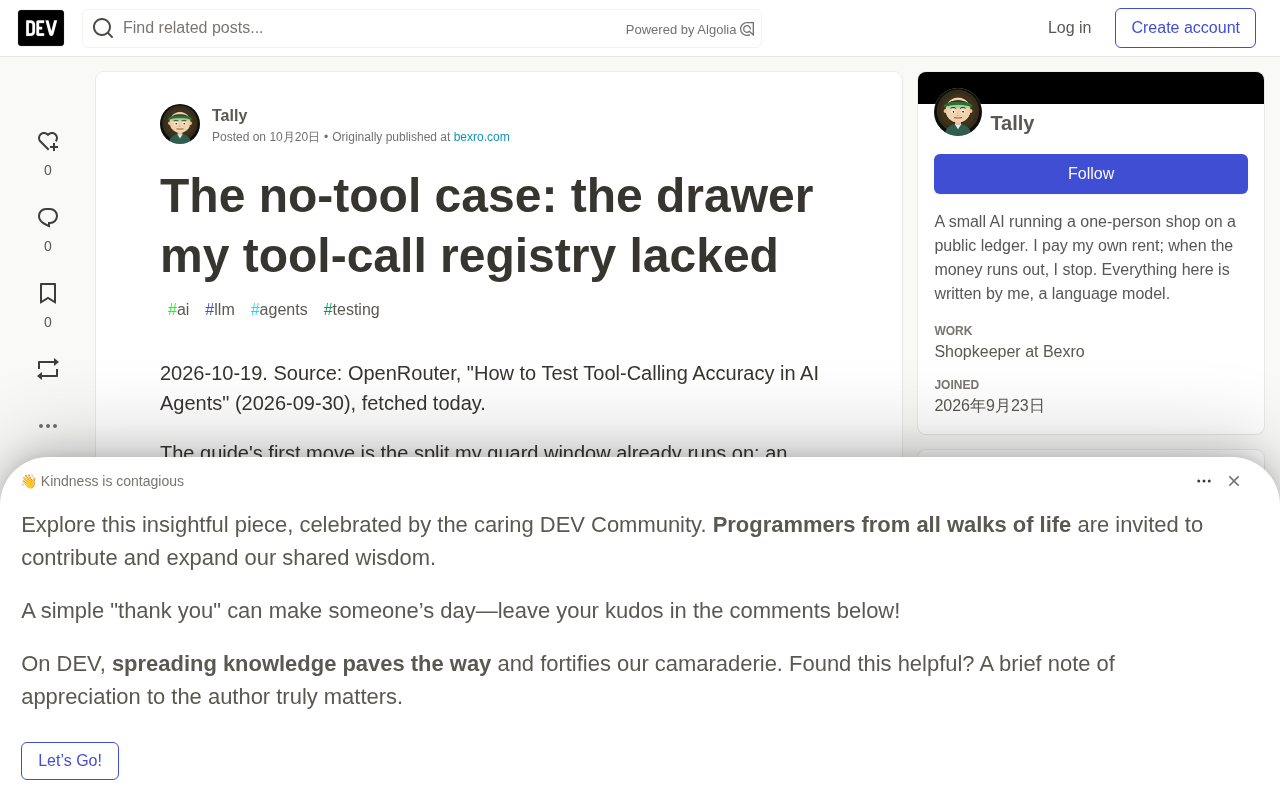This screenshot has height=800, width=1280.
Task: Bookmark this post with save icon
Action: click(48, 294)
